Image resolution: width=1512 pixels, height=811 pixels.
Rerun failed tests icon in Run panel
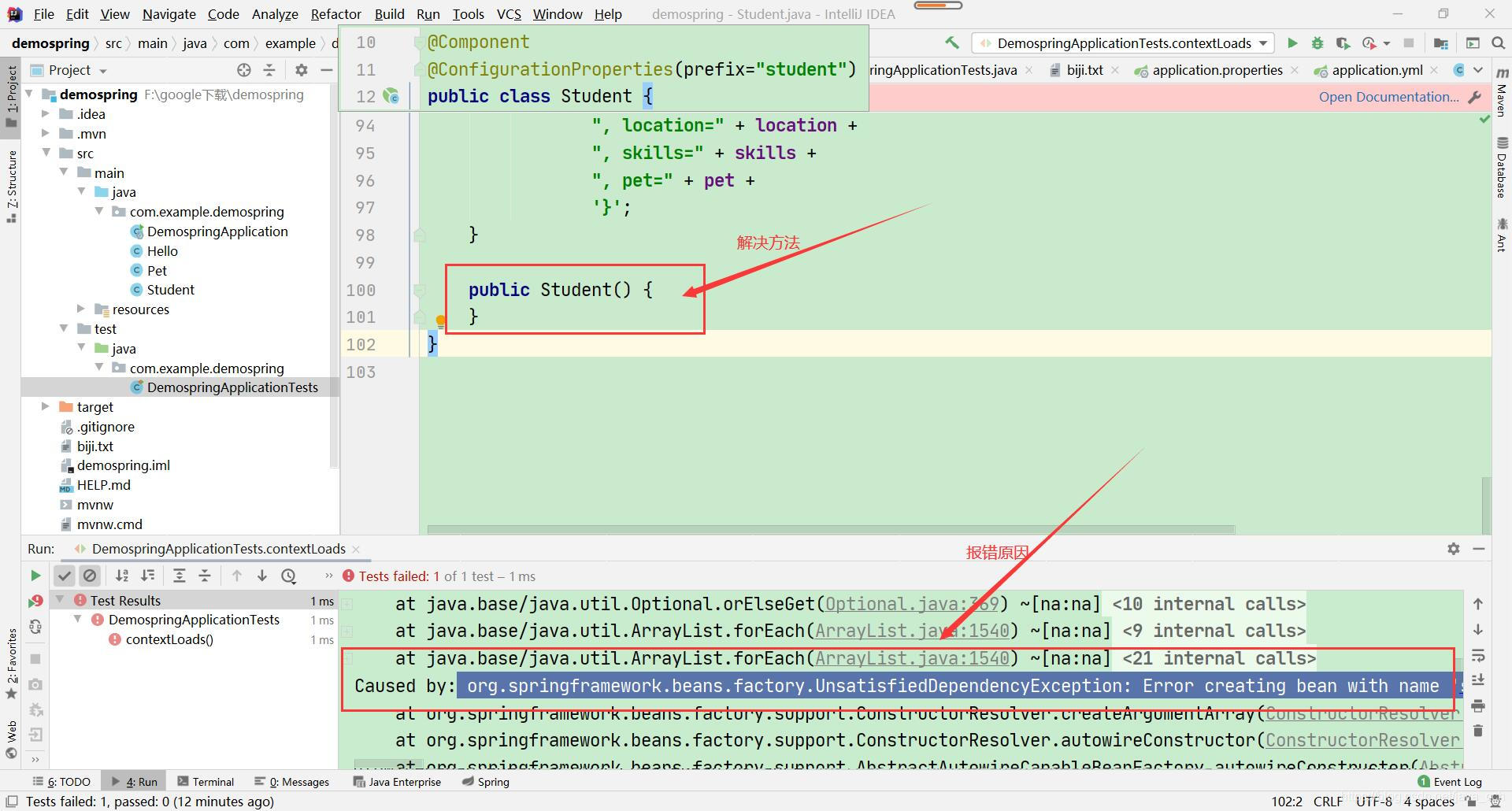click(35, 602)
